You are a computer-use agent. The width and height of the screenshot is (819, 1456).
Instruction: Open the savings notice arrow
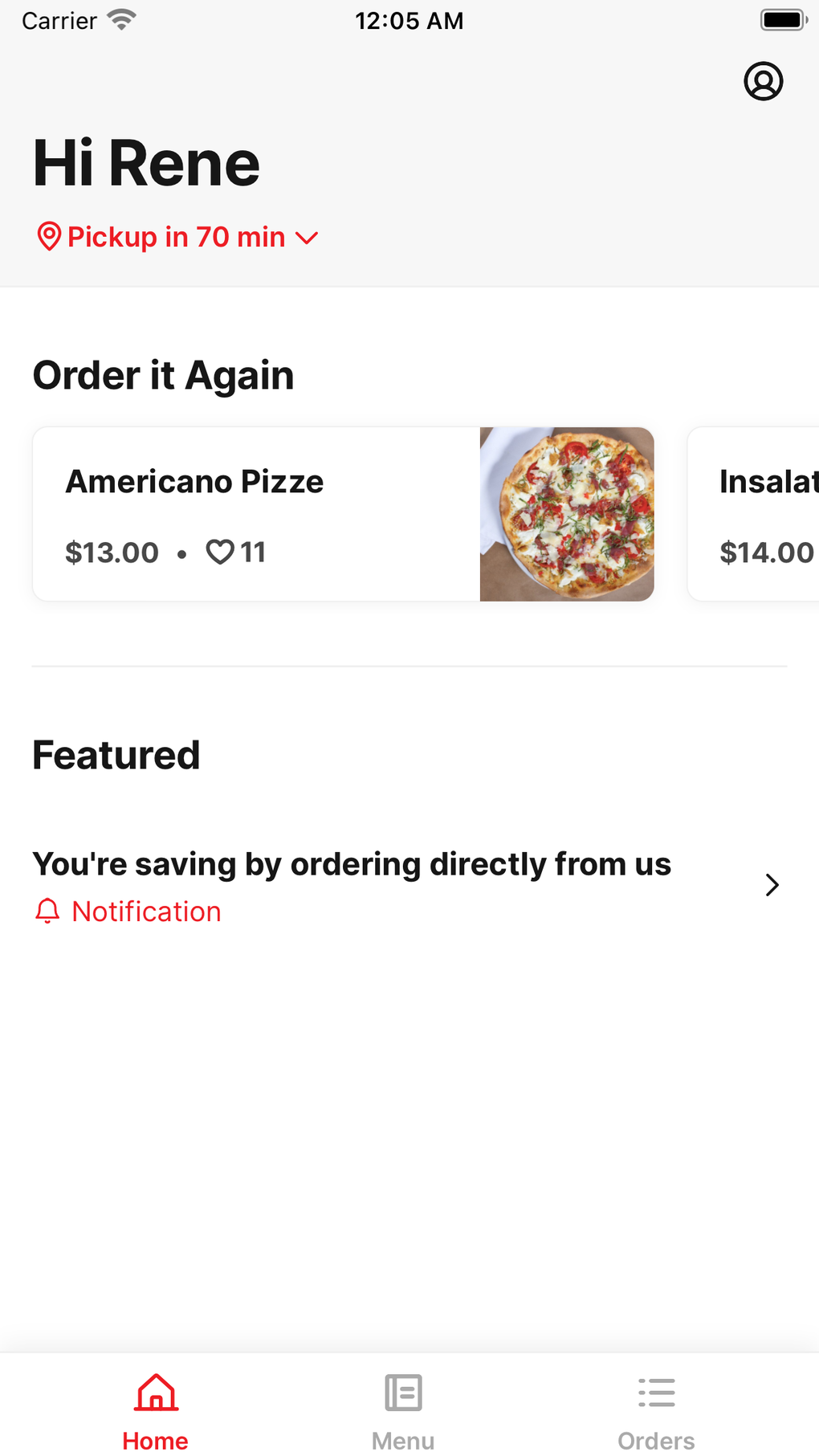(772, 885)
